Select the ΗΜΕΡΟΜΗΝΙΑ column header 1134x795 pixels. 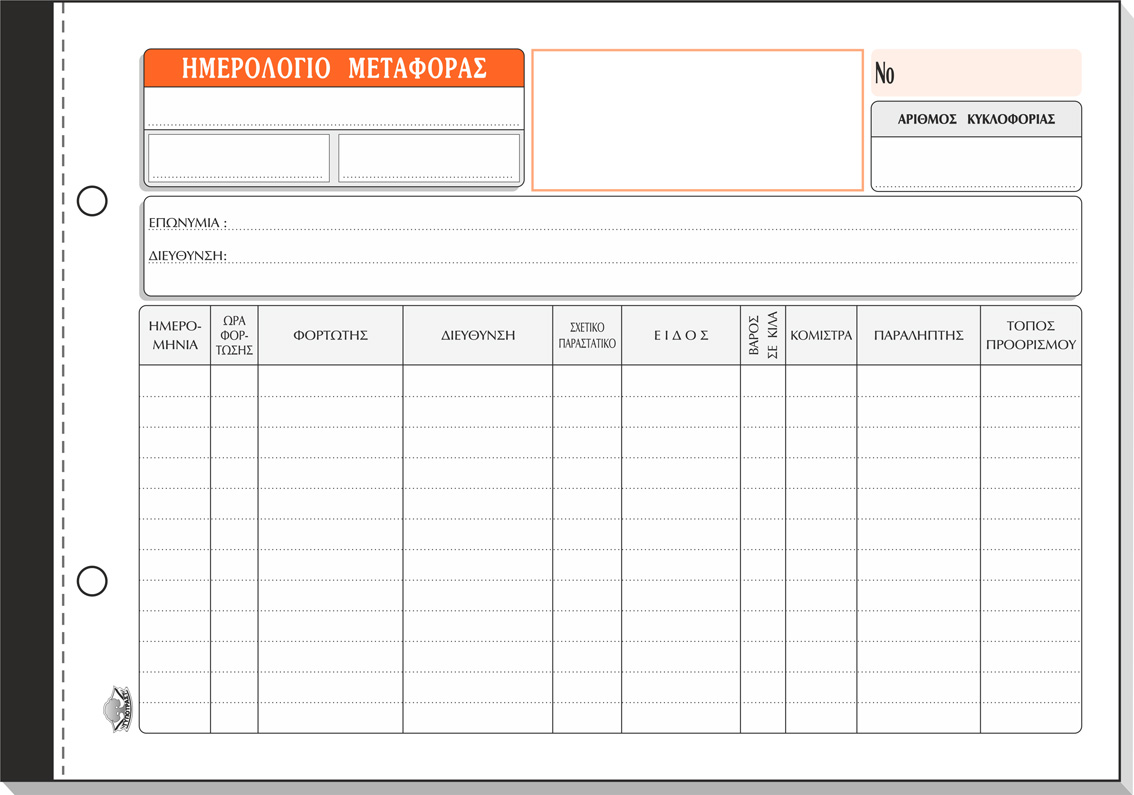tap(175, 335)
